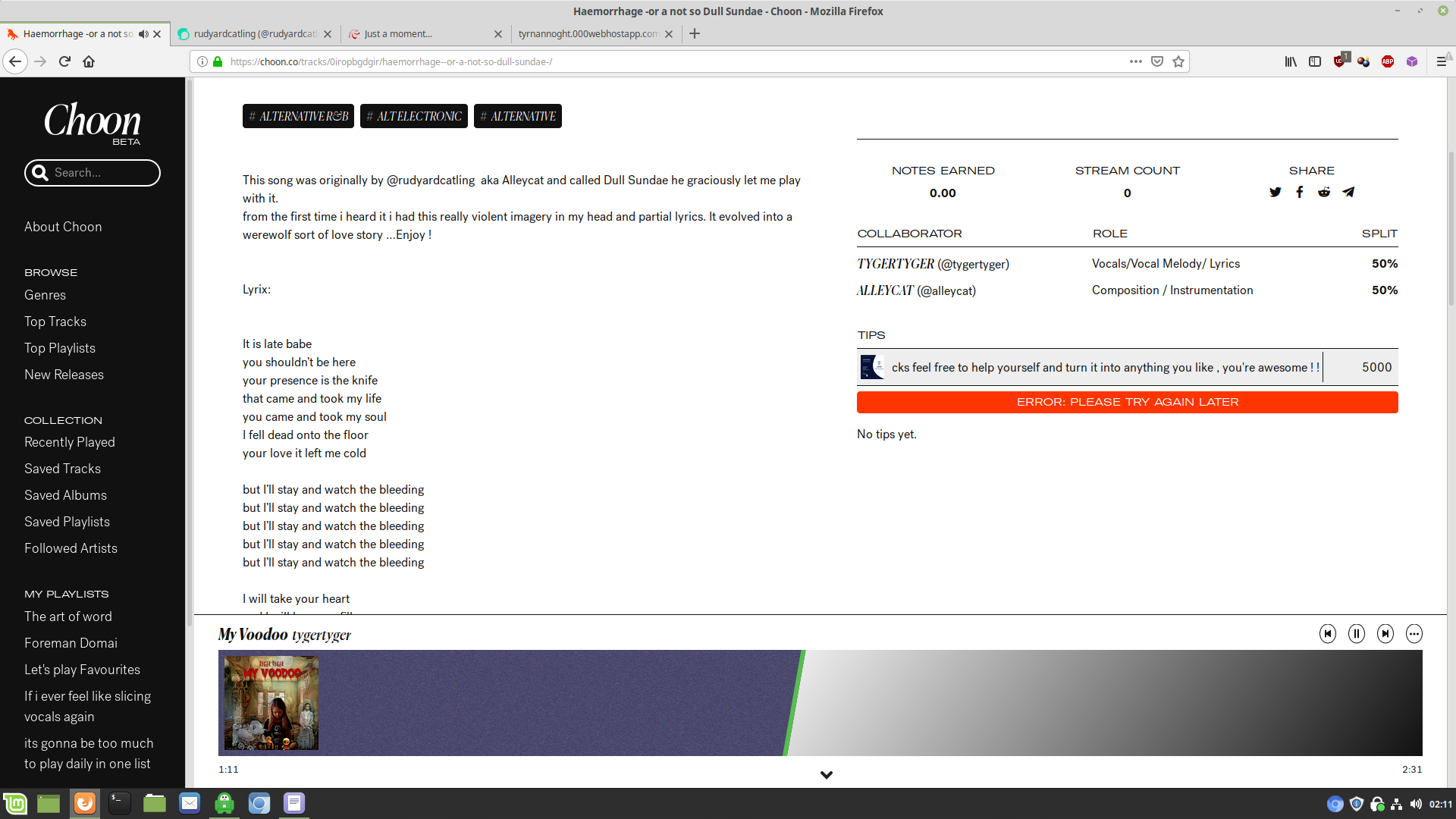The image size is (1456, 819).
Task: Share track on Twitter
Action: tap(1275, 193)
